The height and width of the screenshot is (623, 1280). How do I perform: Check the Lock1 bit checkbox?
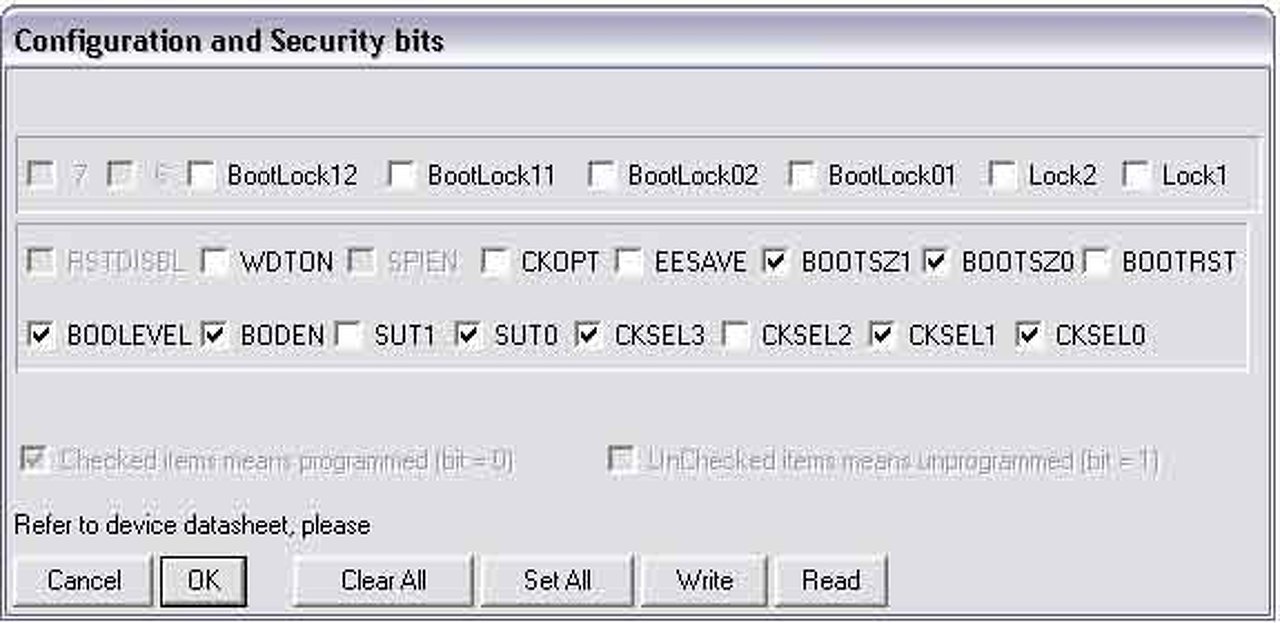pyautogui.click(x=1136, y=175)
